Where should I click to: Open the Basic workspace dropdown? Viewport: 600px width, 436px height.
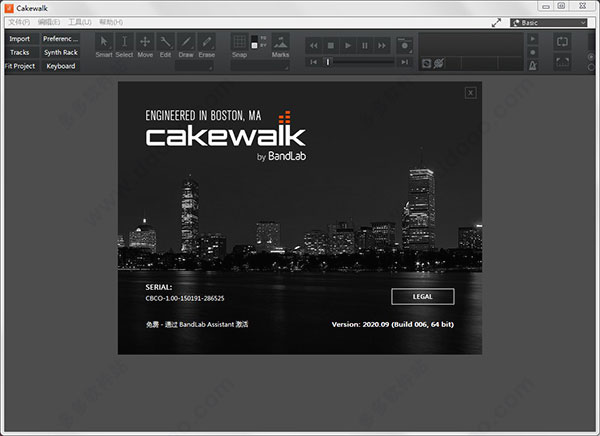548,23
